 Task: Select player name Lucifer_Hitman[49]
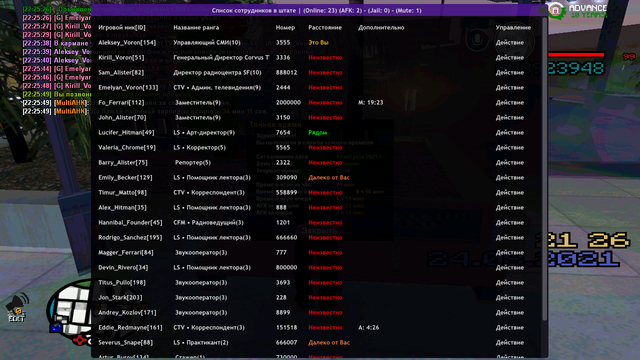tap(126, 133)
